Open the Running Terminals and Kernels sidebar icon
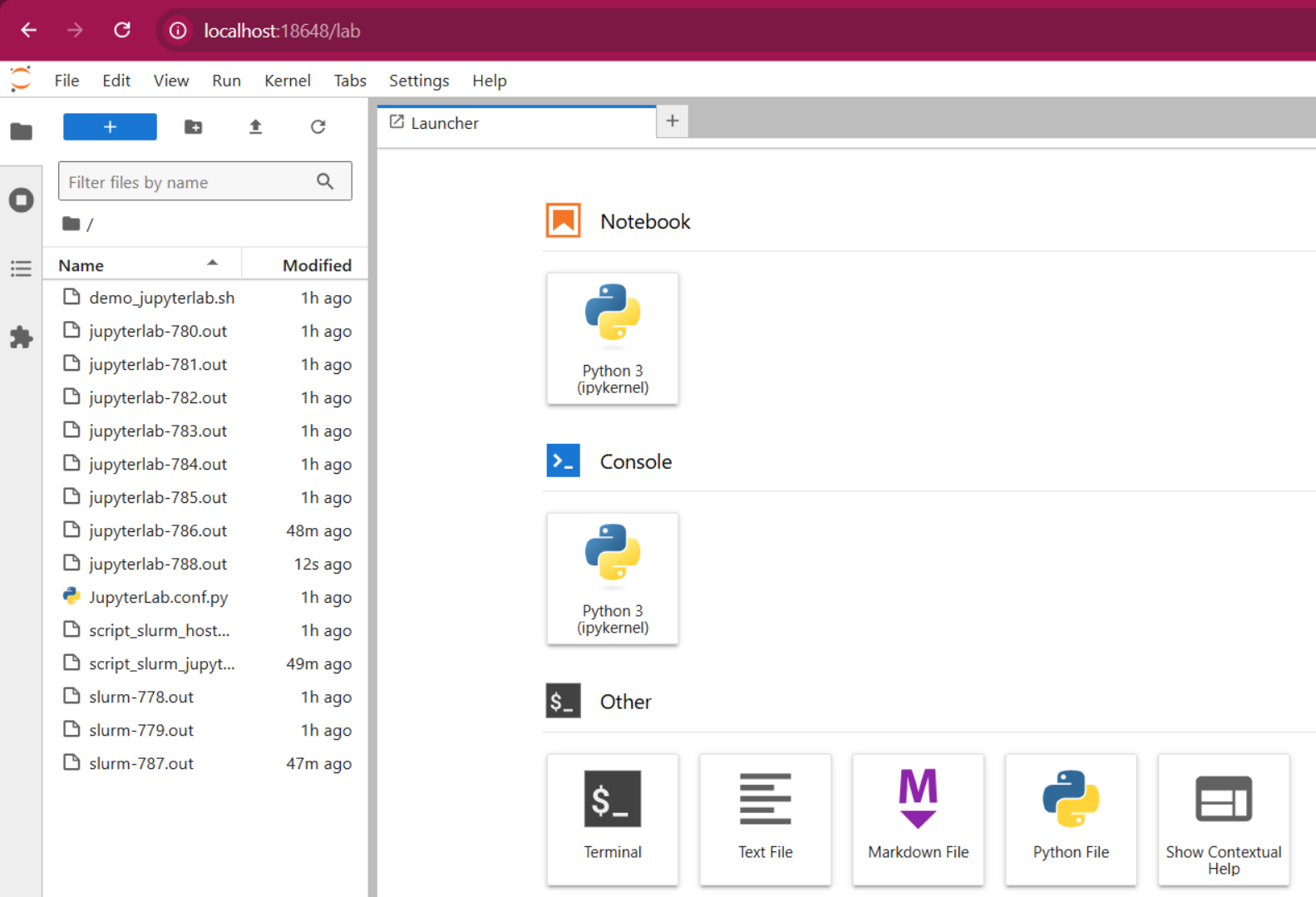 click(22, 200)
